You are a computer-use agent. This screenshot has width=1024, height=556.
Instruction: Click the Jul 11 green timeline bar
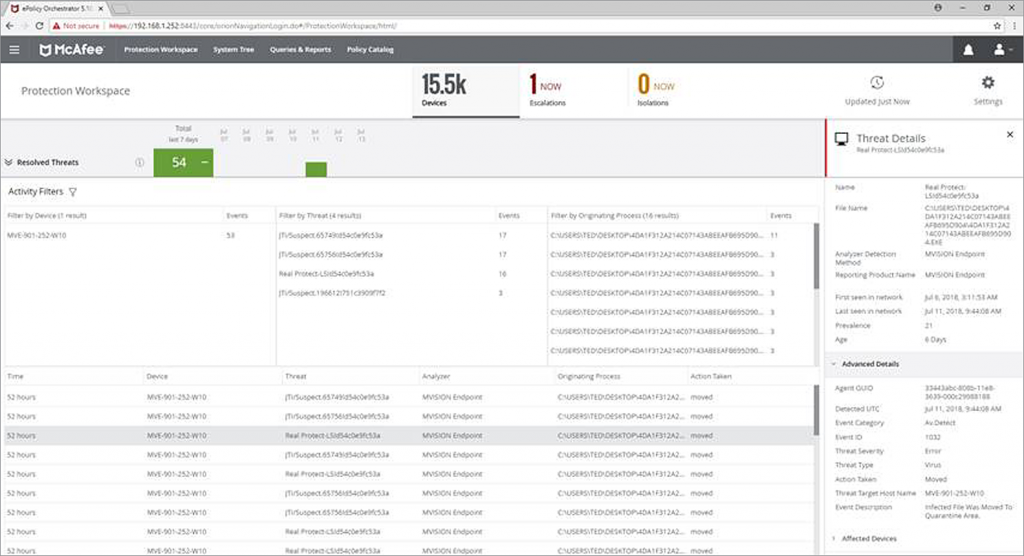coord(316,169)
